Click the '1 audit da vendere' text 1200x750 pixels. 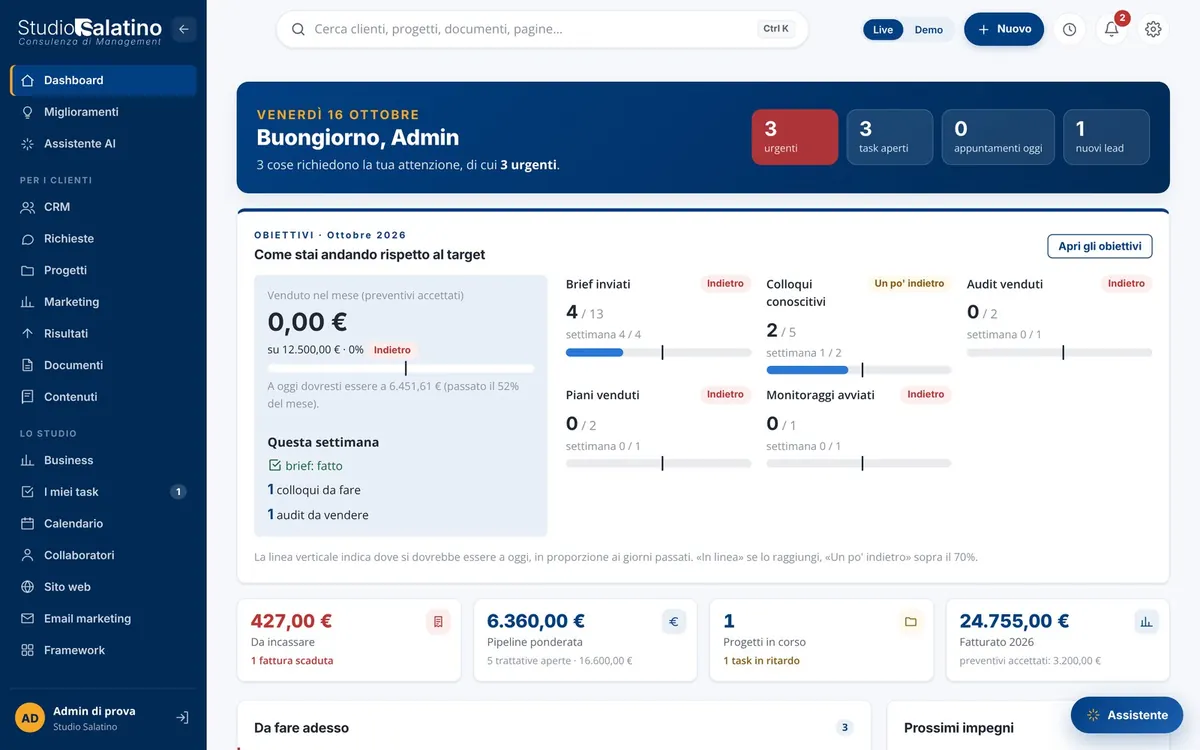(318, 515)
